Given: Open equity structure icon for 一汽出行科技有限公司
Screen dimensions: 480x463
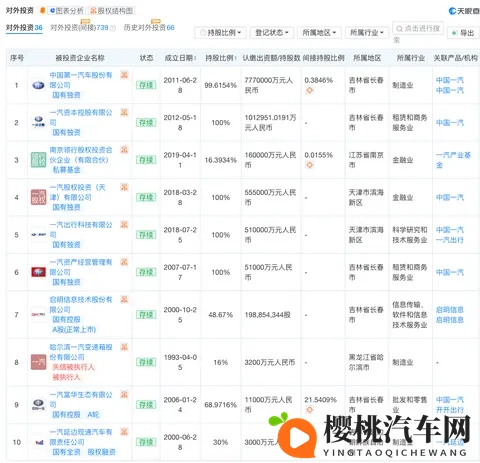Looking at the screenshot, I should coord(124,224).
